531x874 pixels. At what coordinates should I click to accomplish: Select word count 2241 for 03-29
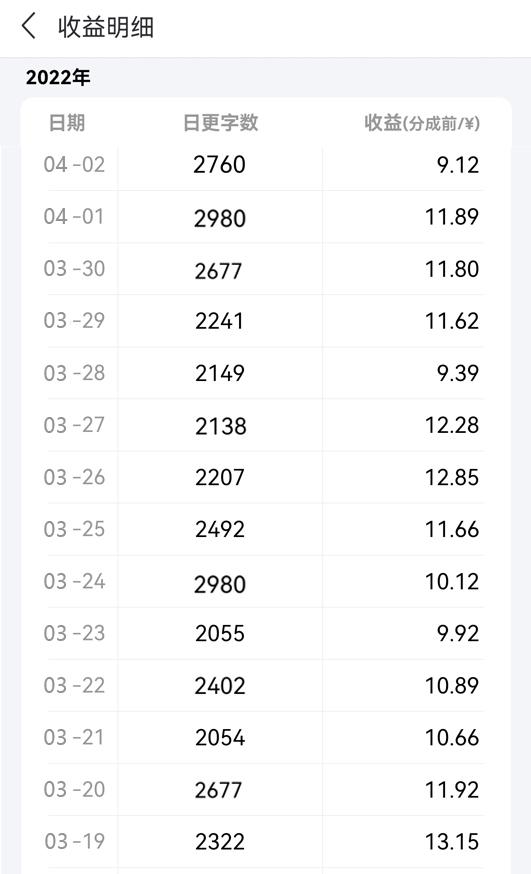pyautogui.click(x=220, y=321)
